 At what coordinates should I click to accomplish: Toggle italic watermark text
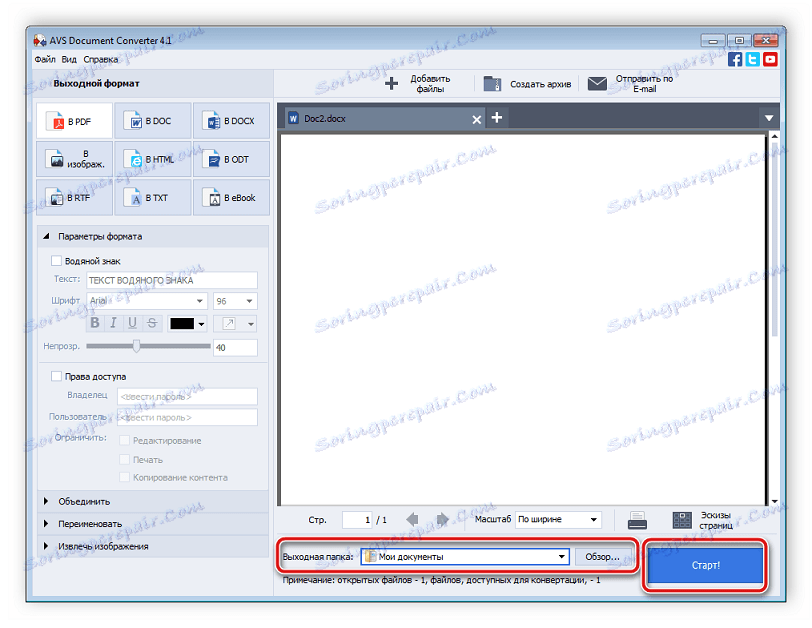(113, 323)
